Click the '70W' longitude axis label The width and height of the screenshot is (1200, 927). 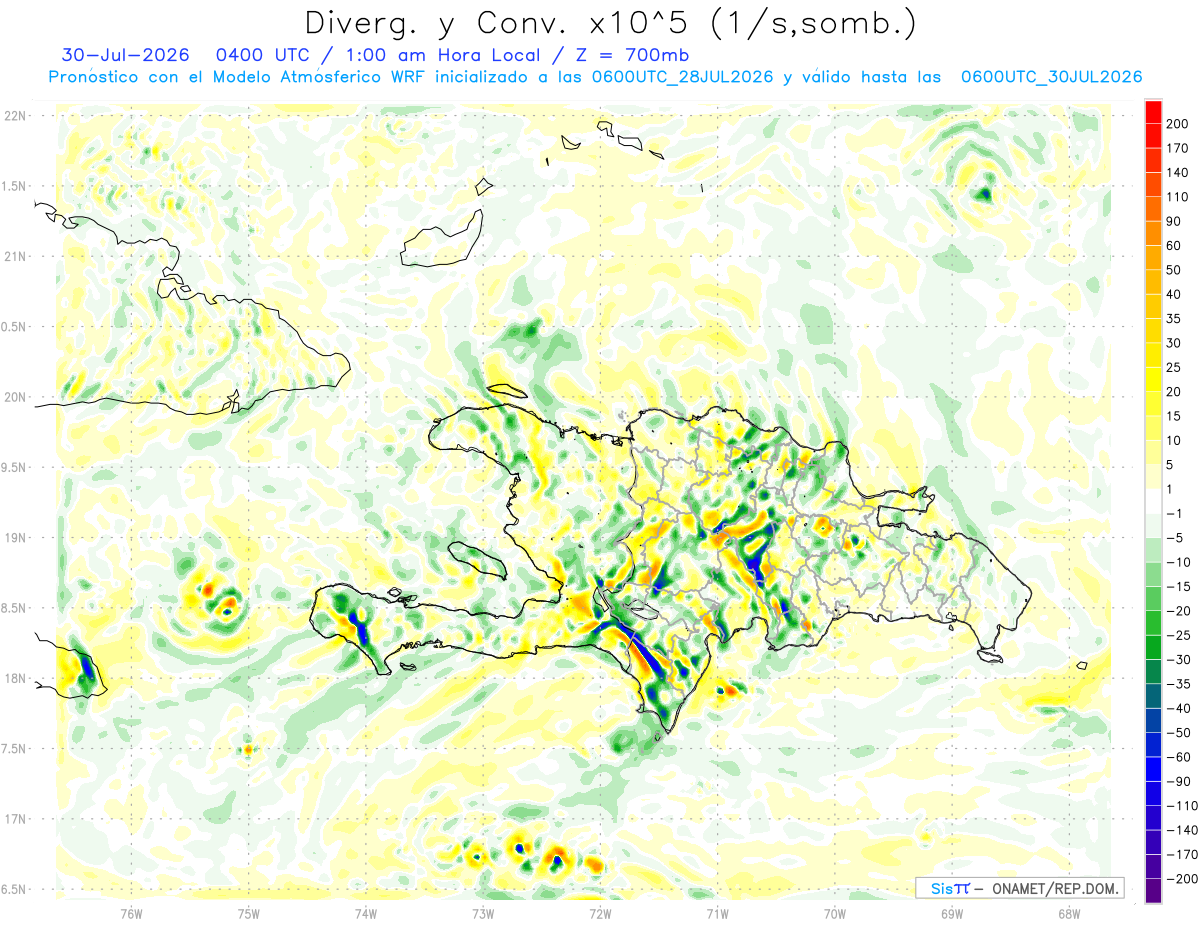(x=835, y=914)
